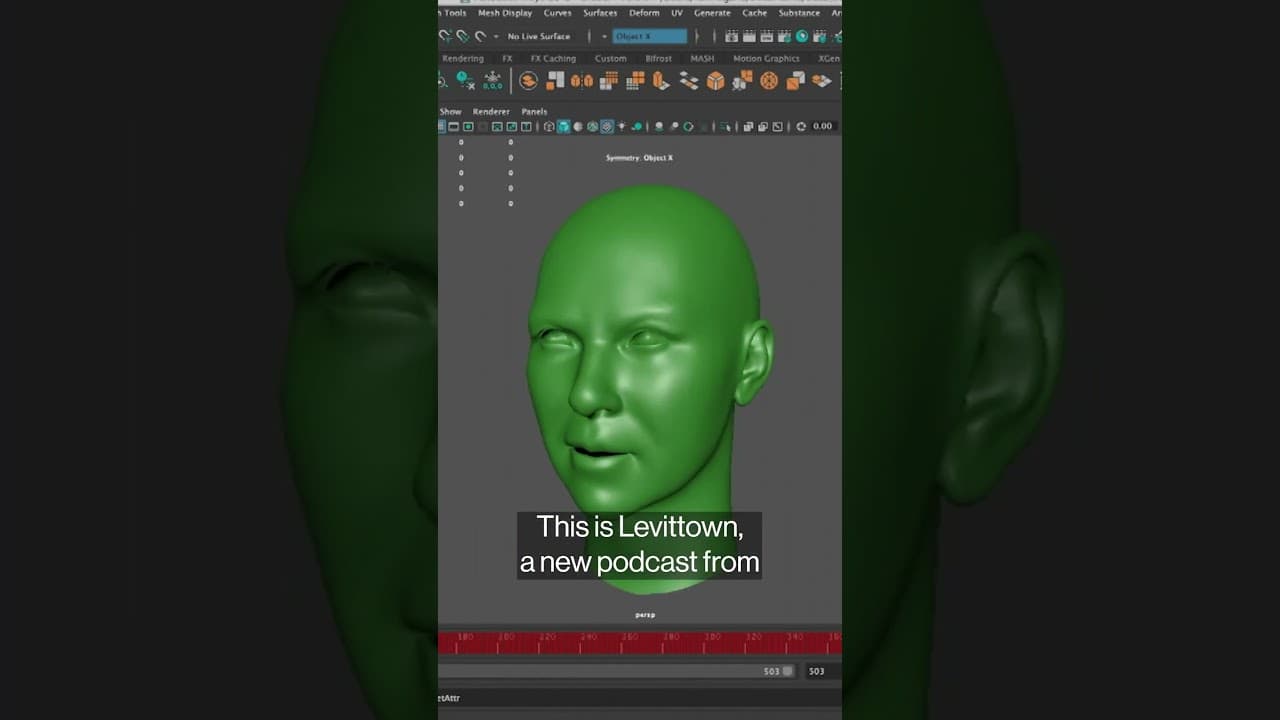Viewport: 1280px width, 720px height.
Task: Toggle Wireframe display in panel toolbar
Action: 548,126
